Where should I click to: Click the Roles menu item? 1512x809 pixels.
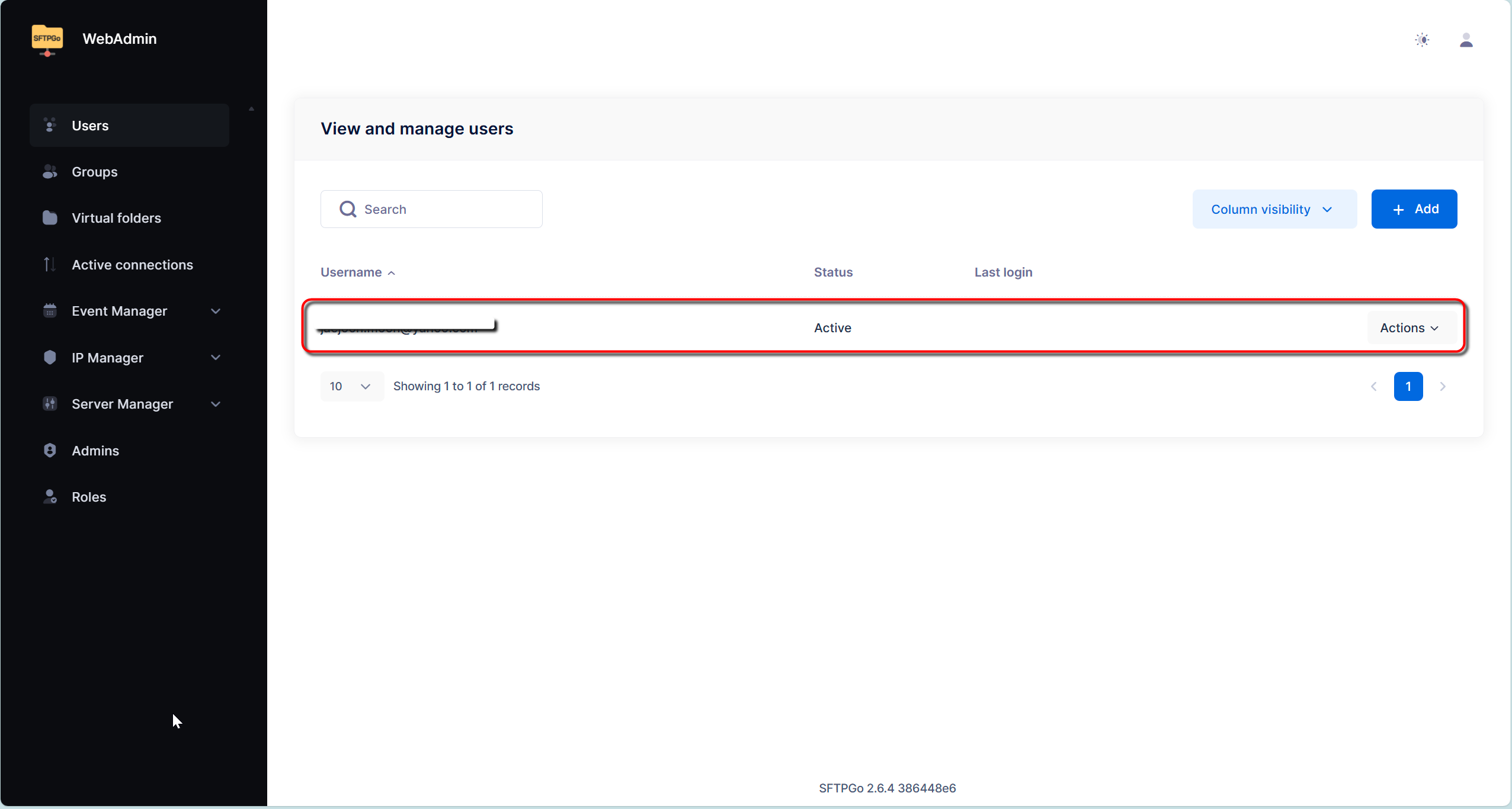[x=89, y=496]
